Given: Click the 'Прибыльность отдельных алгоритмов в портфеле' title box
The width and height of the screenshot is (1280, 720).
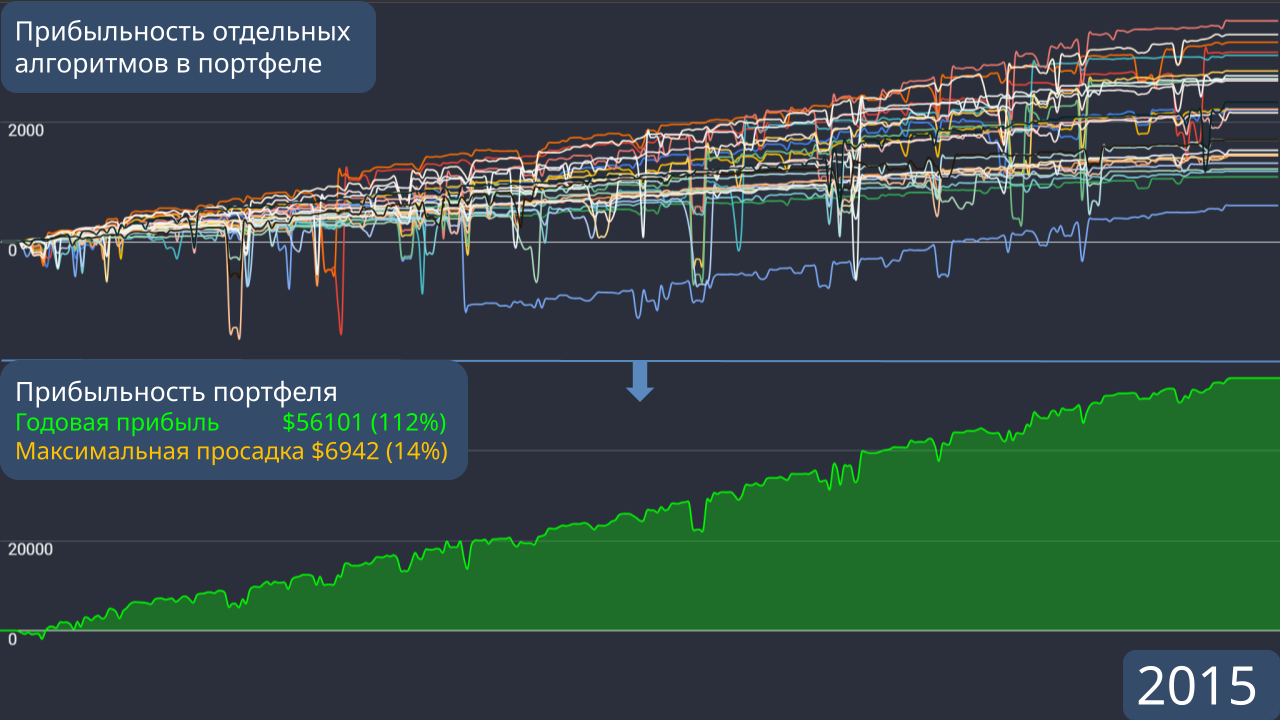Looking at the screenshot, I should [188, 47].
